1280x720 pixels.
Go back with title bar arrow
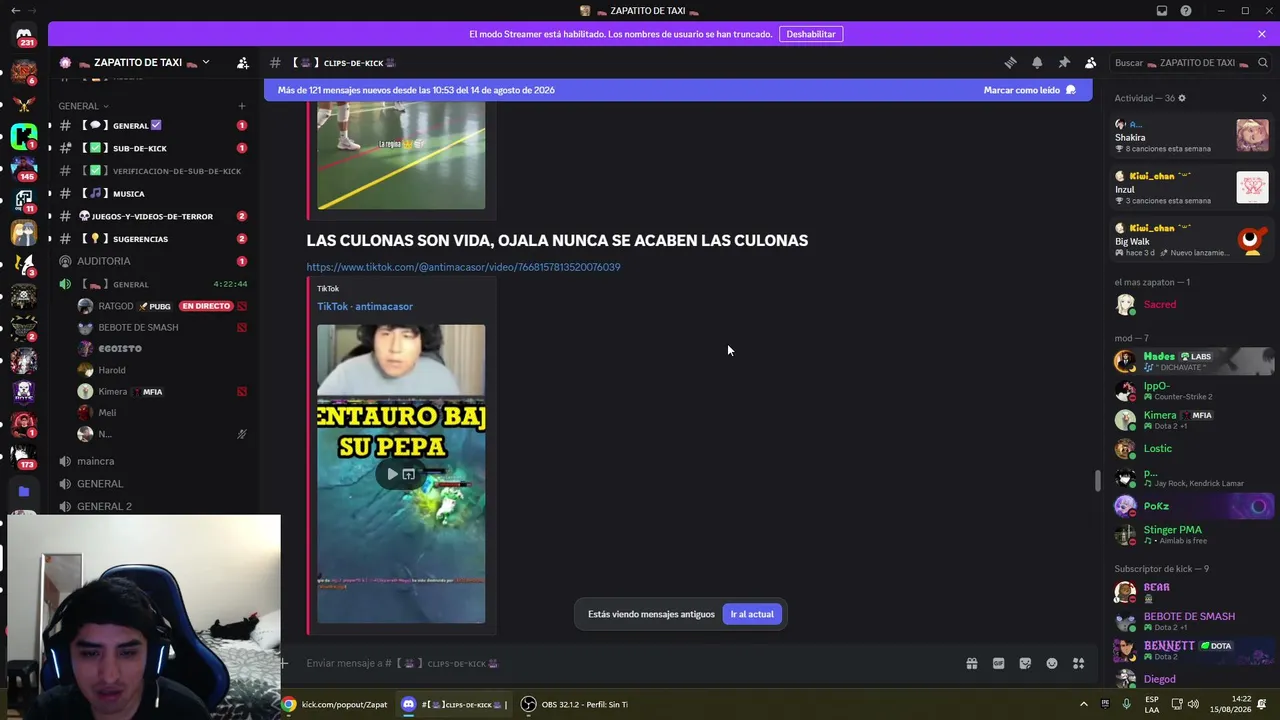pos(15,11)
